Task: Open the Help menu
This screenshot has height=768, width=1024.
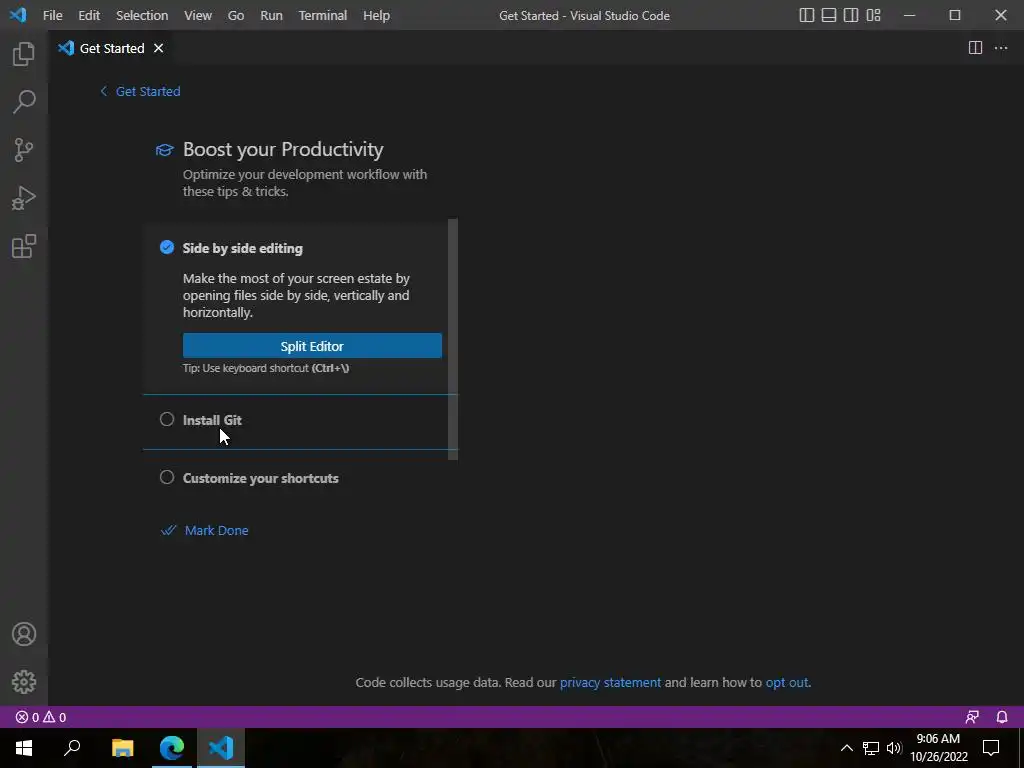Action: [376, 15]
